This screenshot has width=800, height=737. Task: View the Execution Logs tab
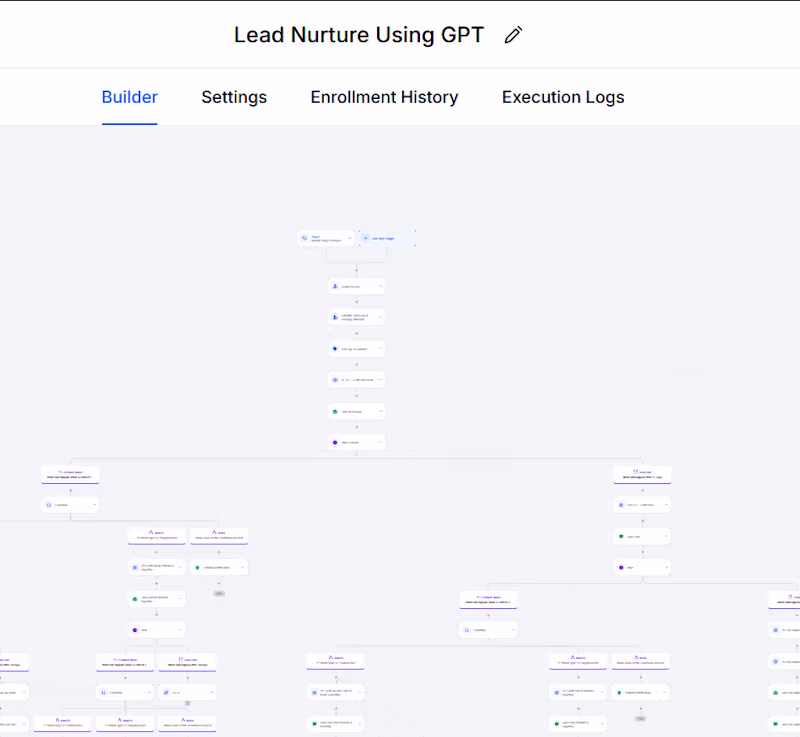pos(563,97)
